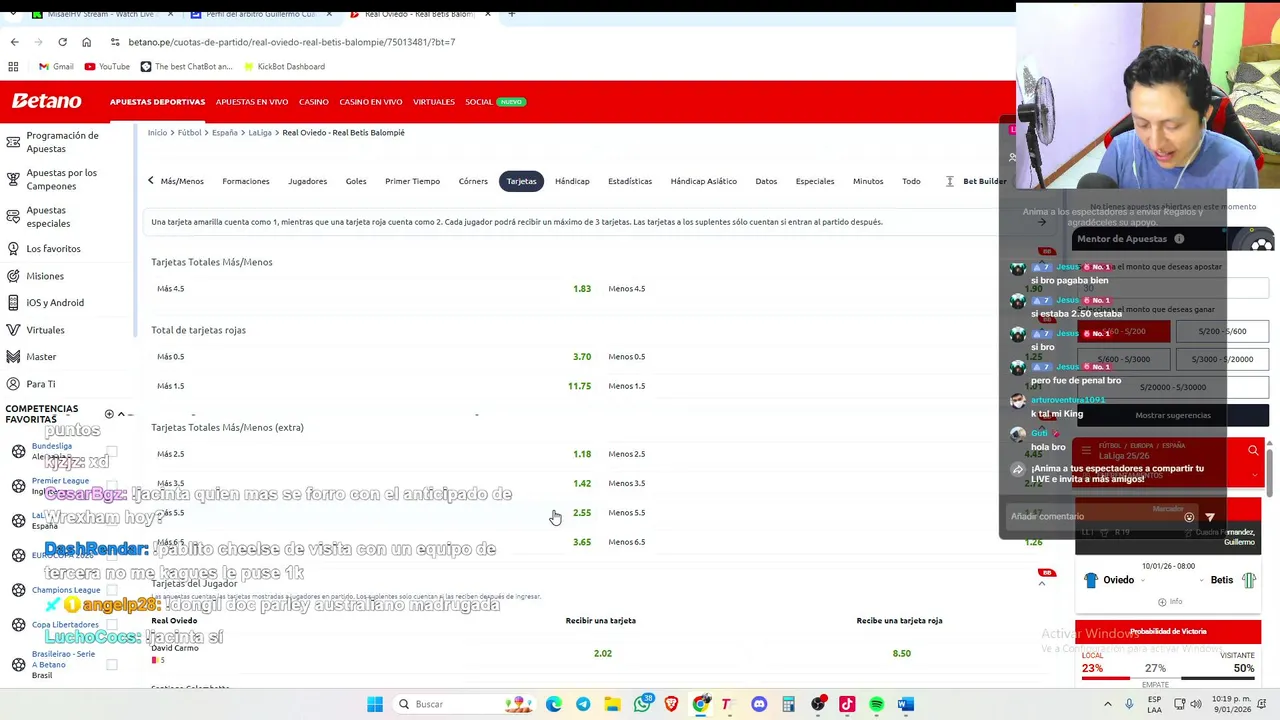
Task: Select David Carmo red card odds 8.50
Action: (x=901, y=653)
